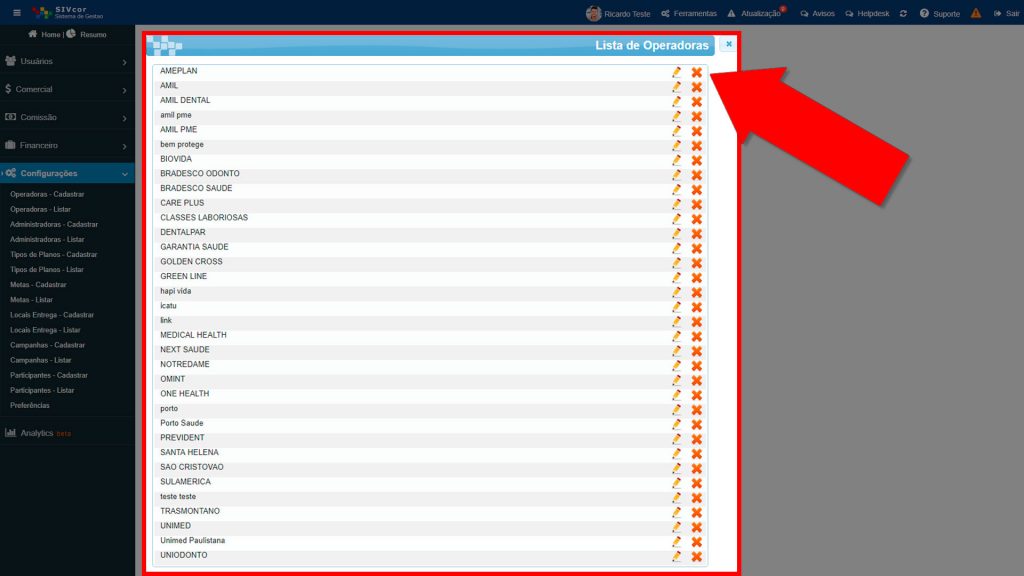The width and height of the screenshot is (1024, 576).
Task: Expand the Financeiro sidebar section
Action: [67, 146]
